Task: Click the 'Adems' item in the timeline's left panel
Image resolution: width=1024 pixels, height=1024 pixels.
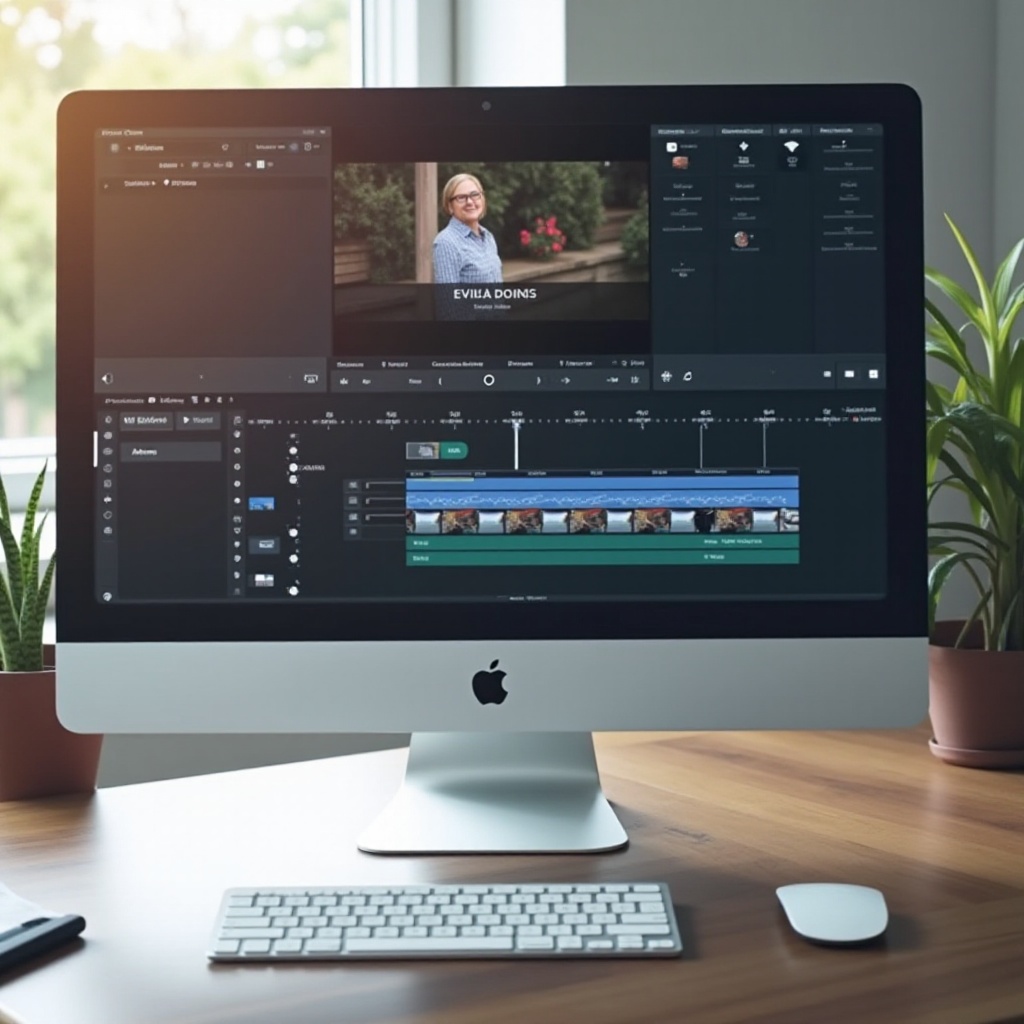Action: tap(170, 452)
